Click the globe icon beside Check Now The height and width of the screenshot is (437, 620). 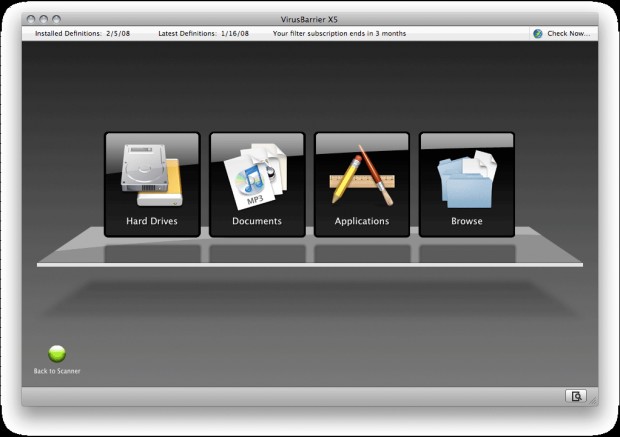(x=538, y=34)
